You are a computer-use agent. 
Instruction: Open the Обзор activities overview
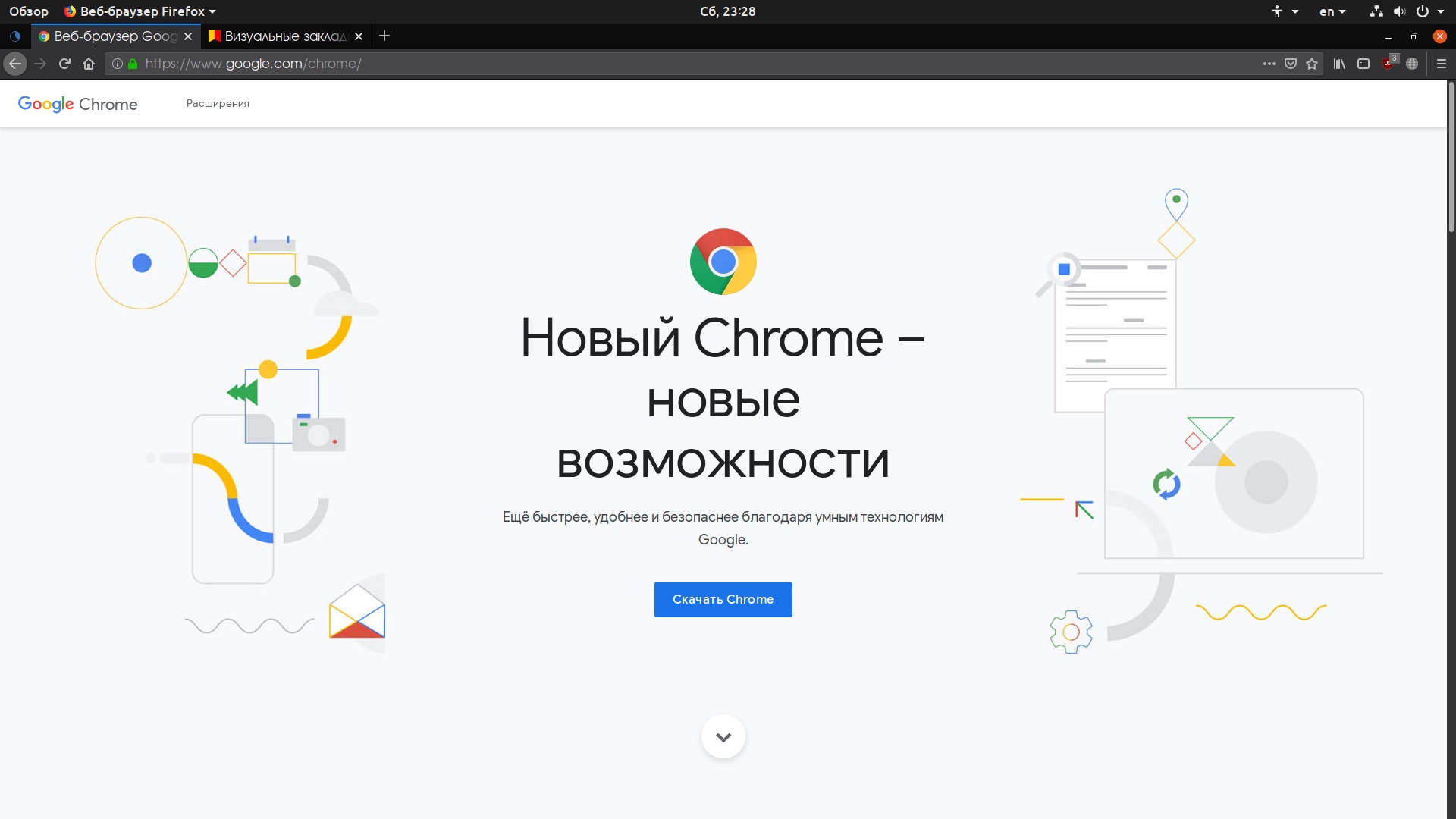point(29,11)
